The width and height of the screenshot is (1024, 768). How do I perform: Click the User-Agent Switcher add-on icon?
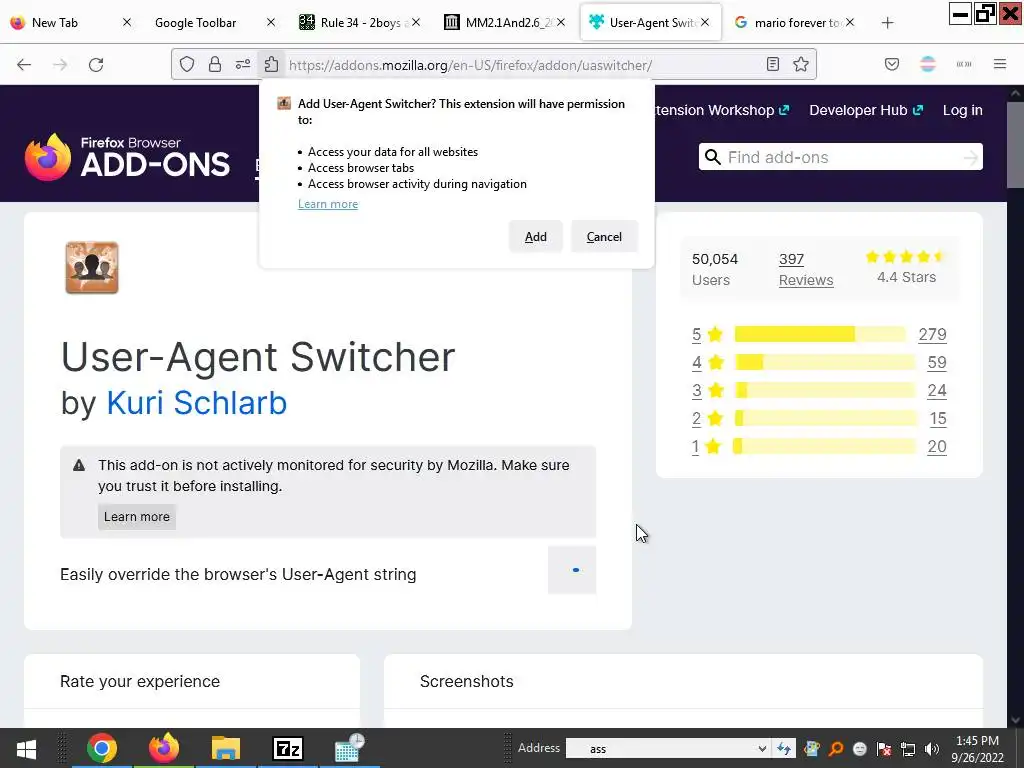tap(92, 268)
